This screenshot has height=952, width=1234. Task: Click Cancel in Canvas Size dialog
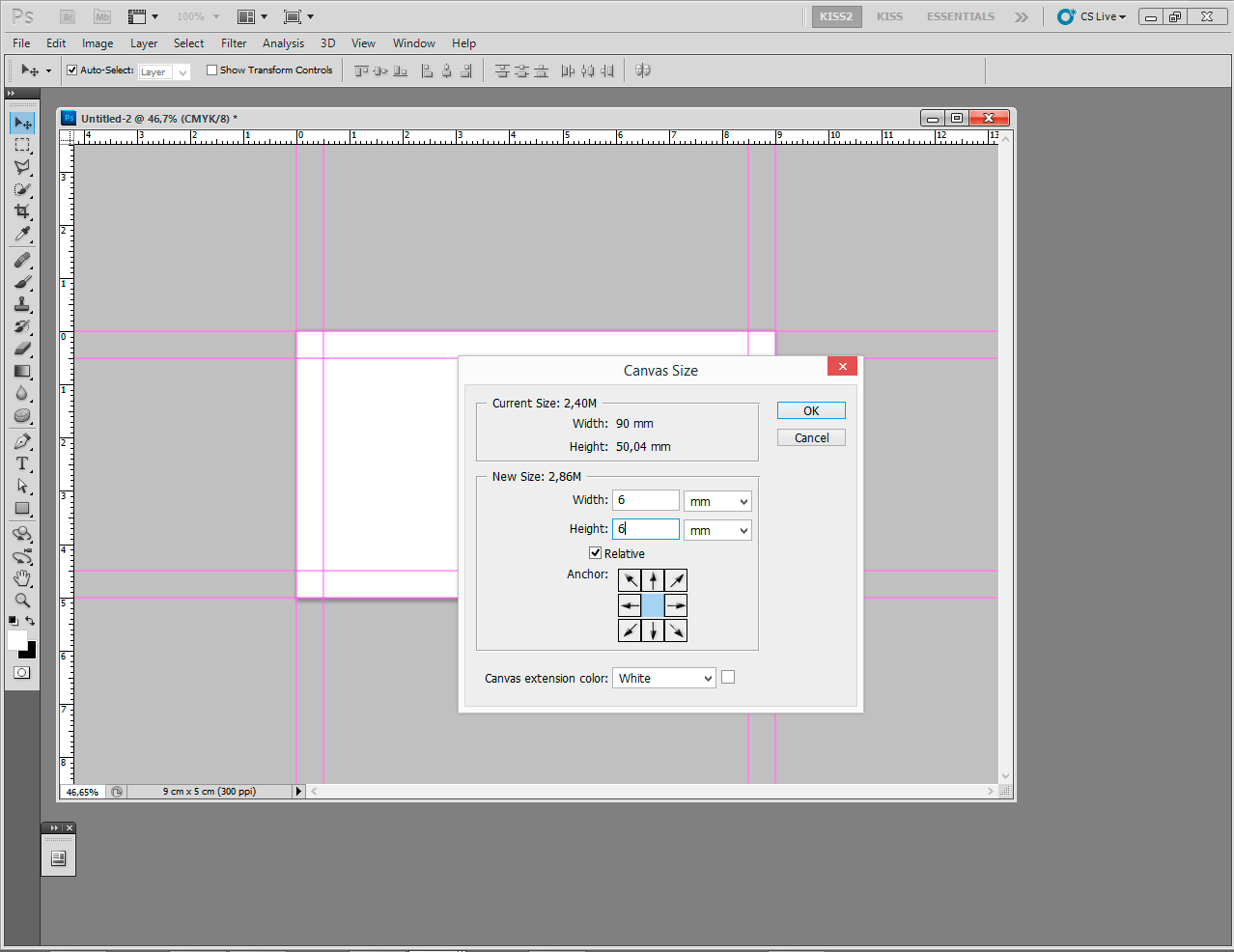(x=811, y=437)
